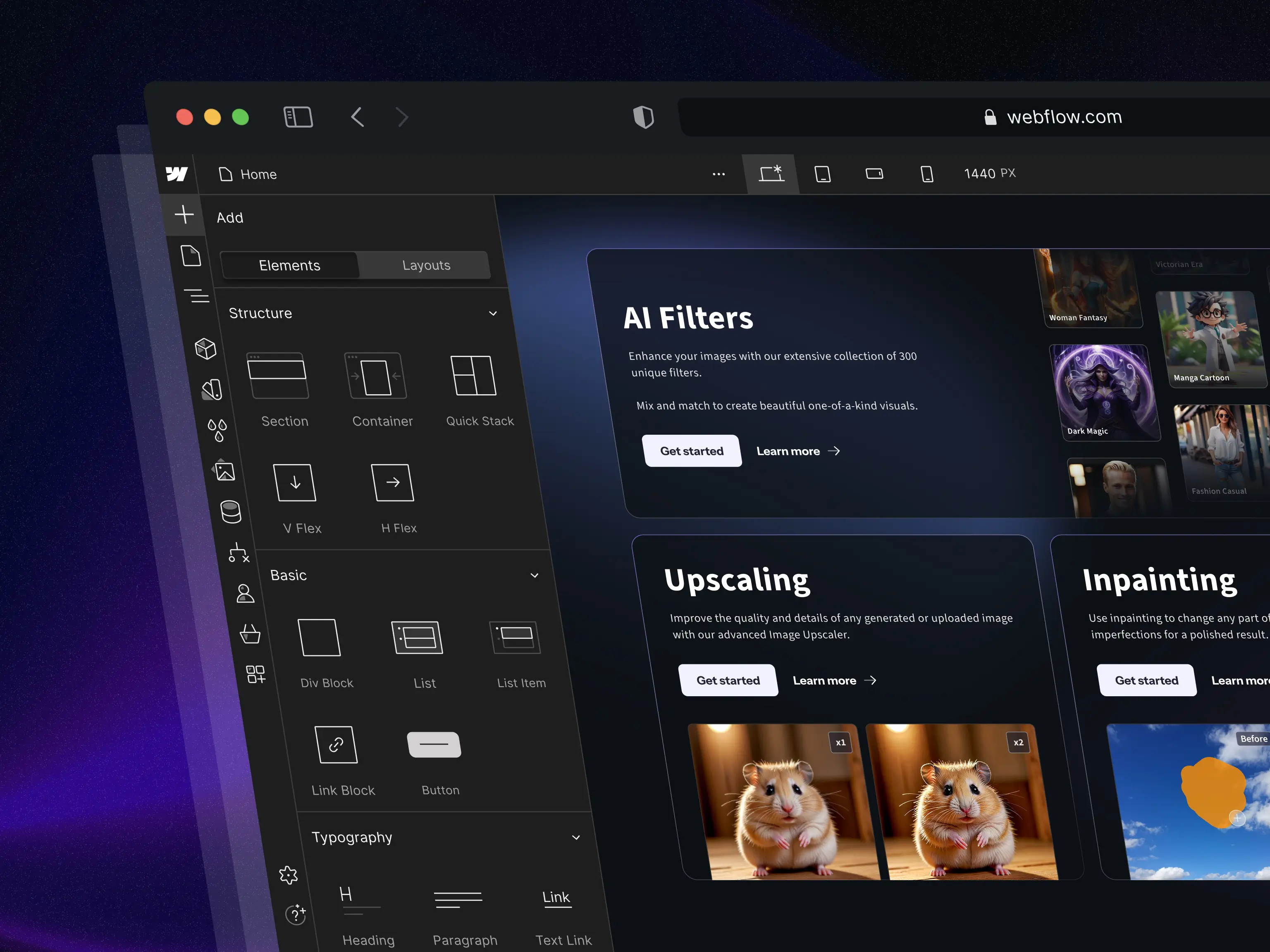1270x952 pixels.
Task: Go forward with browser forward arrow
Action: pyautogui.click(x=403, y=117)
